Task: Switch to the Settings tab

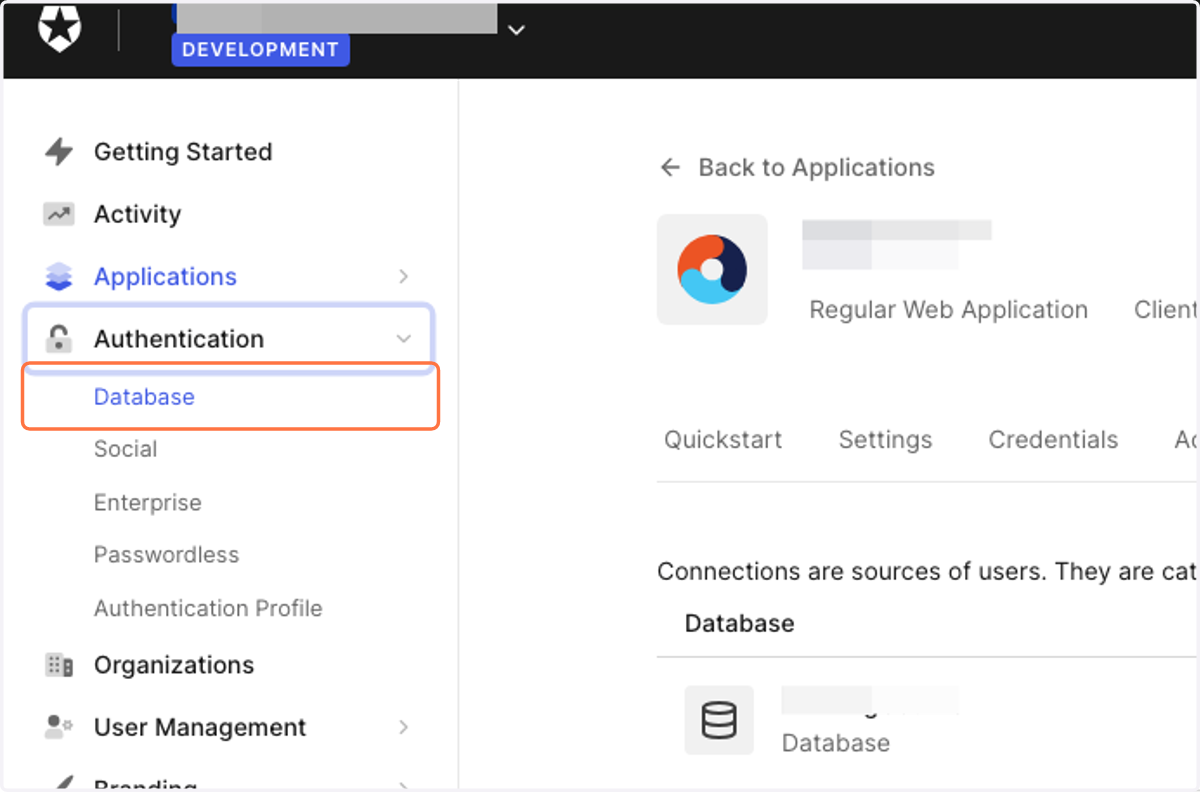Action: tap(885, 440)
